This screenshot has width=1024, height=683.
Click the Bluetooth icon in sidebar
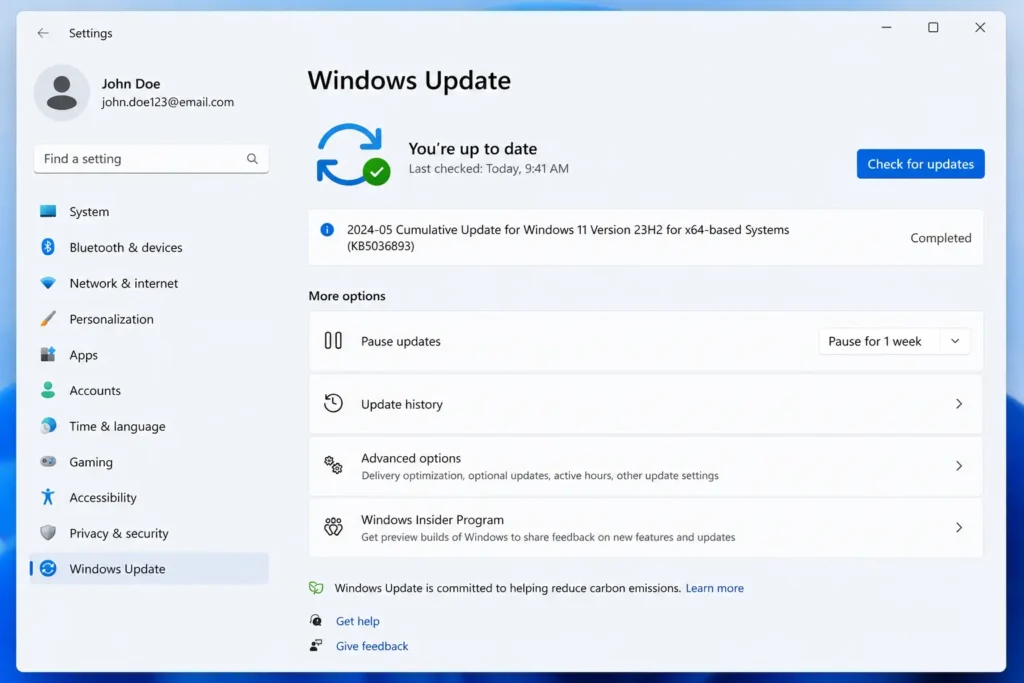pyautogui.click(x=48, y=247)
